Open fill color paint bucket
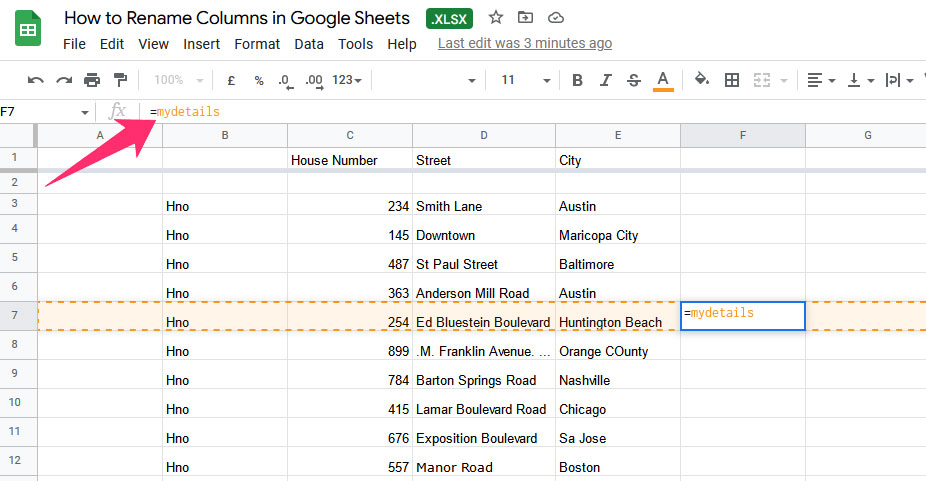The image size is (926, 481). [702, 79]
